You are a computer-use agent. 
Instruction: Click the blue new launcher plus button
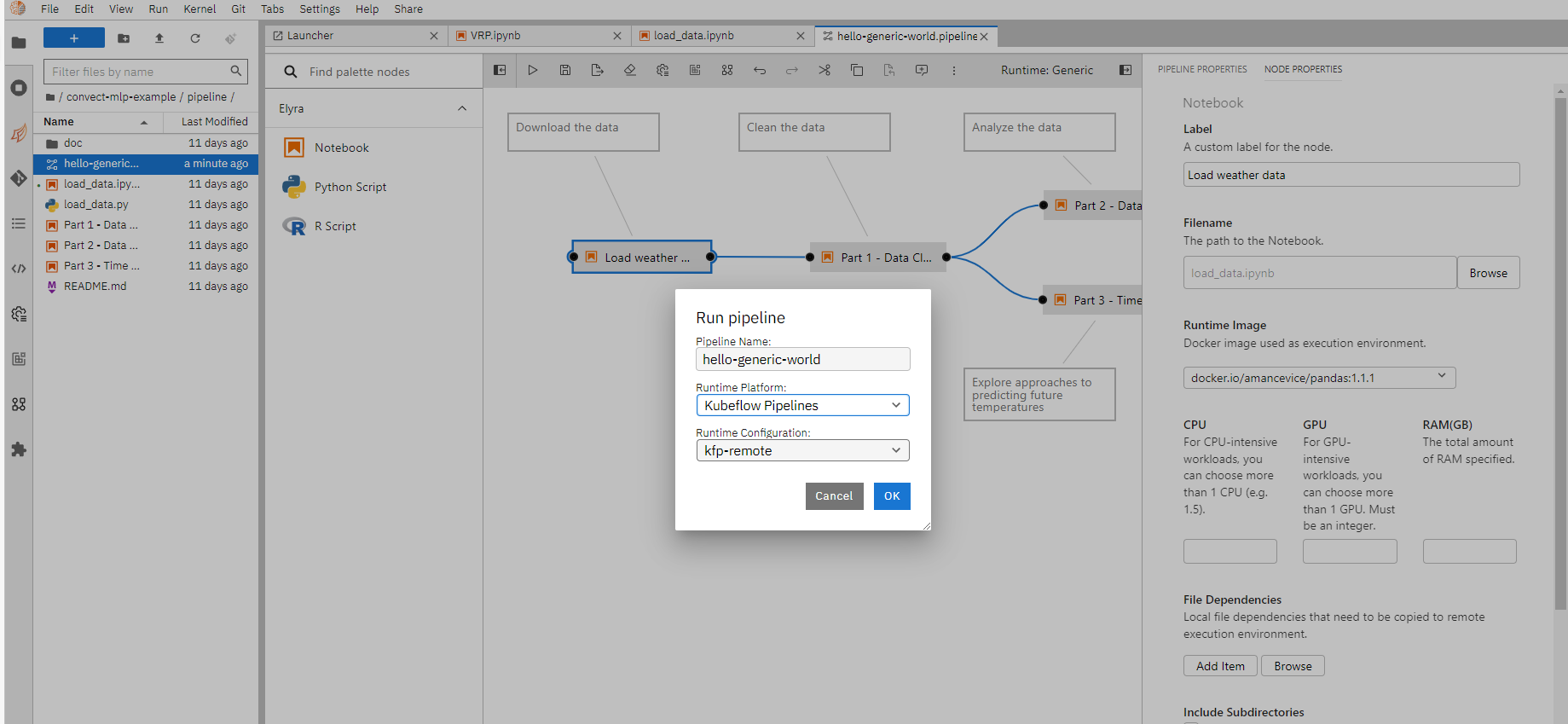click(x=74, y=38)
